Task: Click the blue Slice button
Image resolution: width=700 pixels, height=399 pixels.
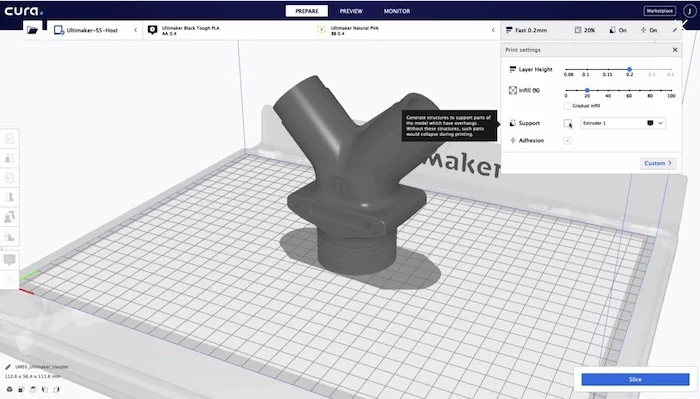Action: click(x=635, y=379)
